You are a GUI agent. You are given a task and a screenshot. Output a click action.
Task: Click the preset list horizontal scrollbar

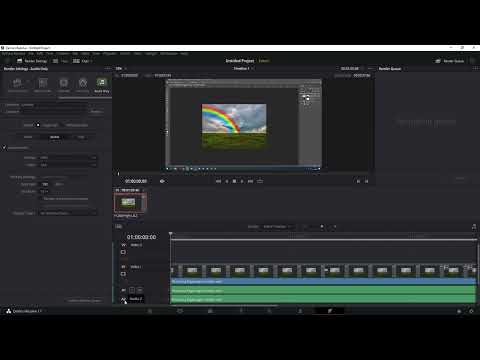[x=85, y=98]
